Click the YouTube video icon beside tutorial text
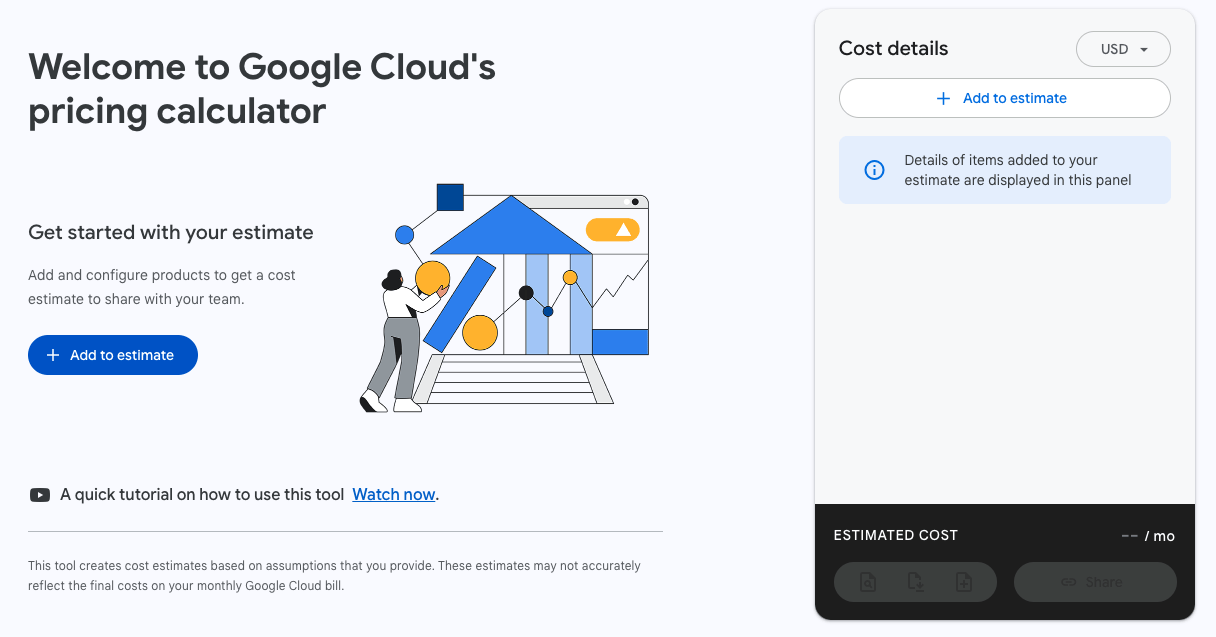 [x=40, y=494]
